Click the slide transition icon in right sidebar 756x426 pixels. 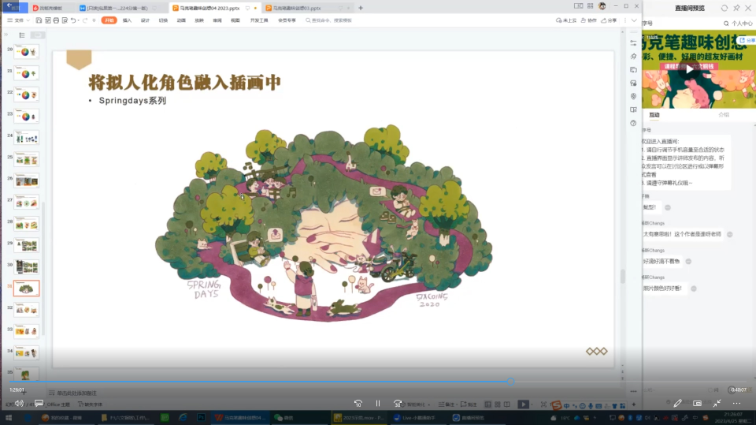click(x=634, y=70)
